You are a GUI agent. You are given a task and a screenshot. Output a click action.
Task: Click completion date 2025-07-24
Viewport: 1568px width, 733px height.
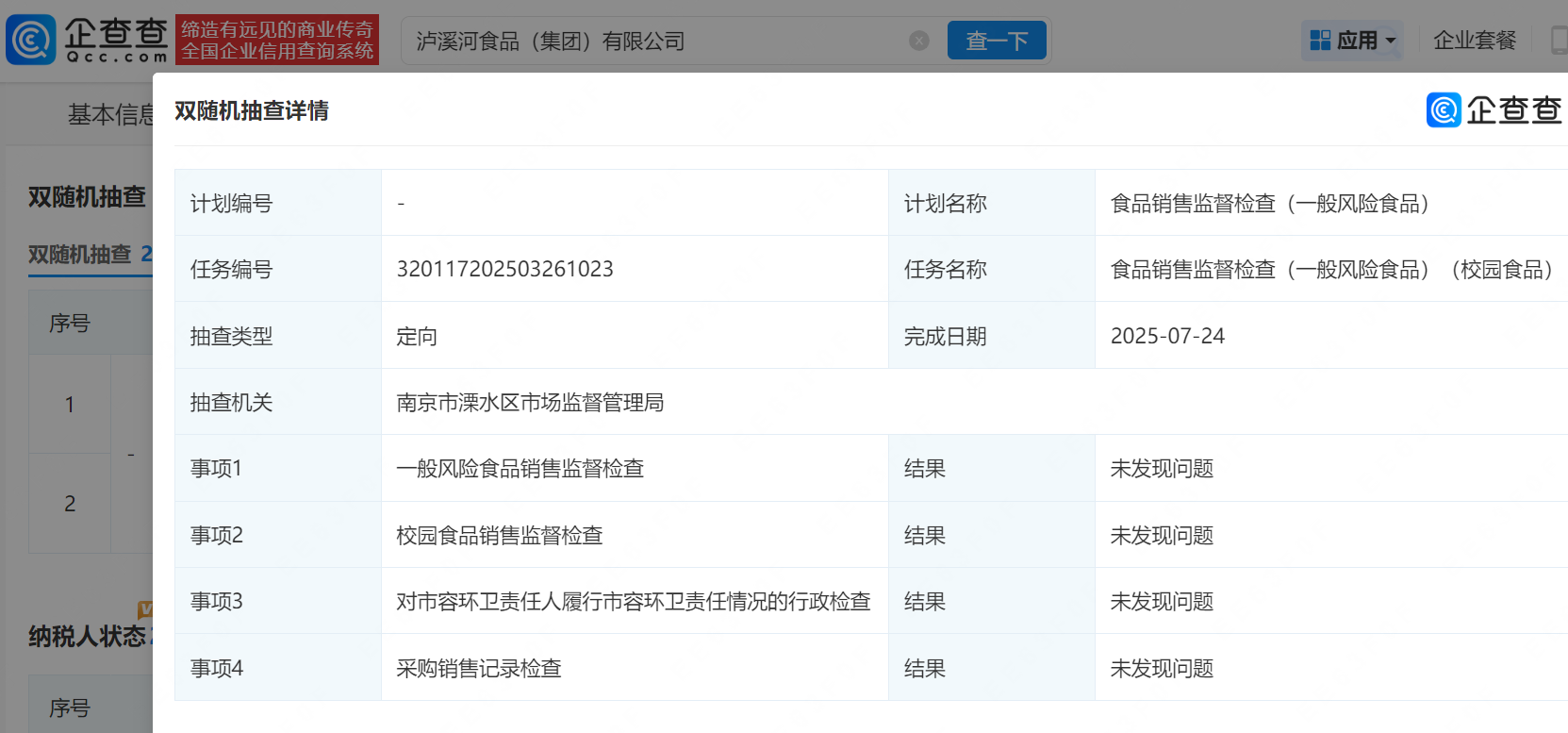(1167, 336)
